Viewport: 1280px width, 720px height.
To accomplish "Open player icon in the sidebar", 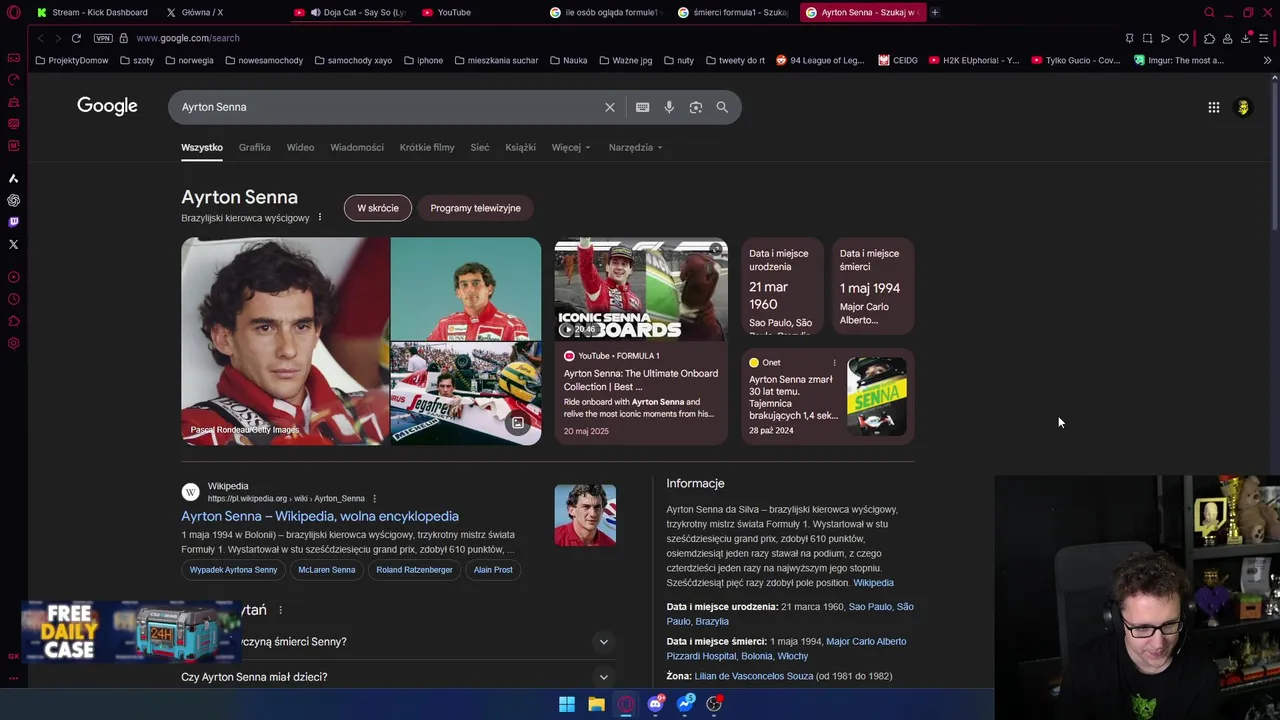I will pos(13,277).
